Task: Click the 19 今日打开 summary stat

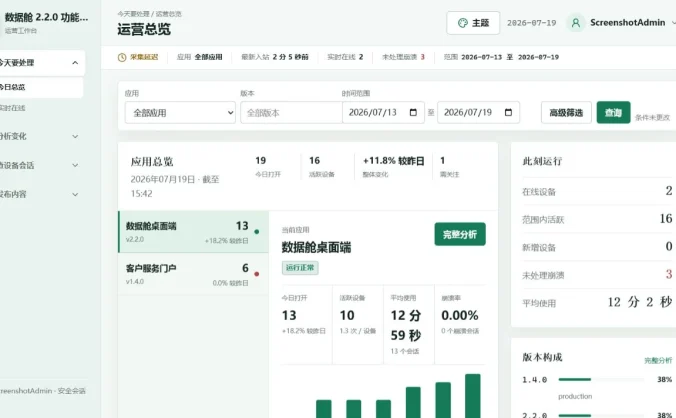Action: click(x=268, y=166)
